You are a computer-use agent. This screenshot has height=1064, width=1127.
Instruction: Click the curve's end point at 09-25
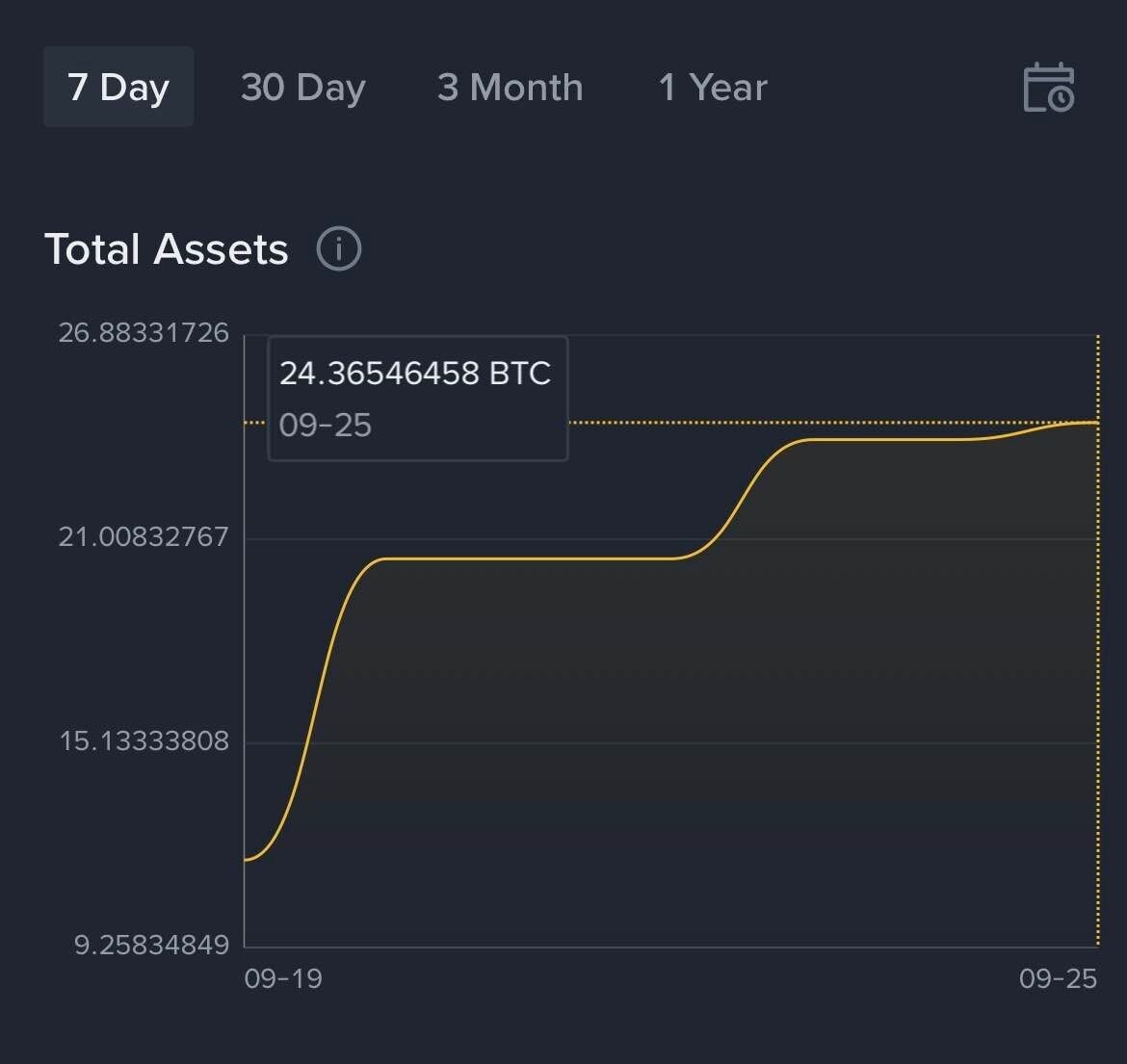(1096, 423)
